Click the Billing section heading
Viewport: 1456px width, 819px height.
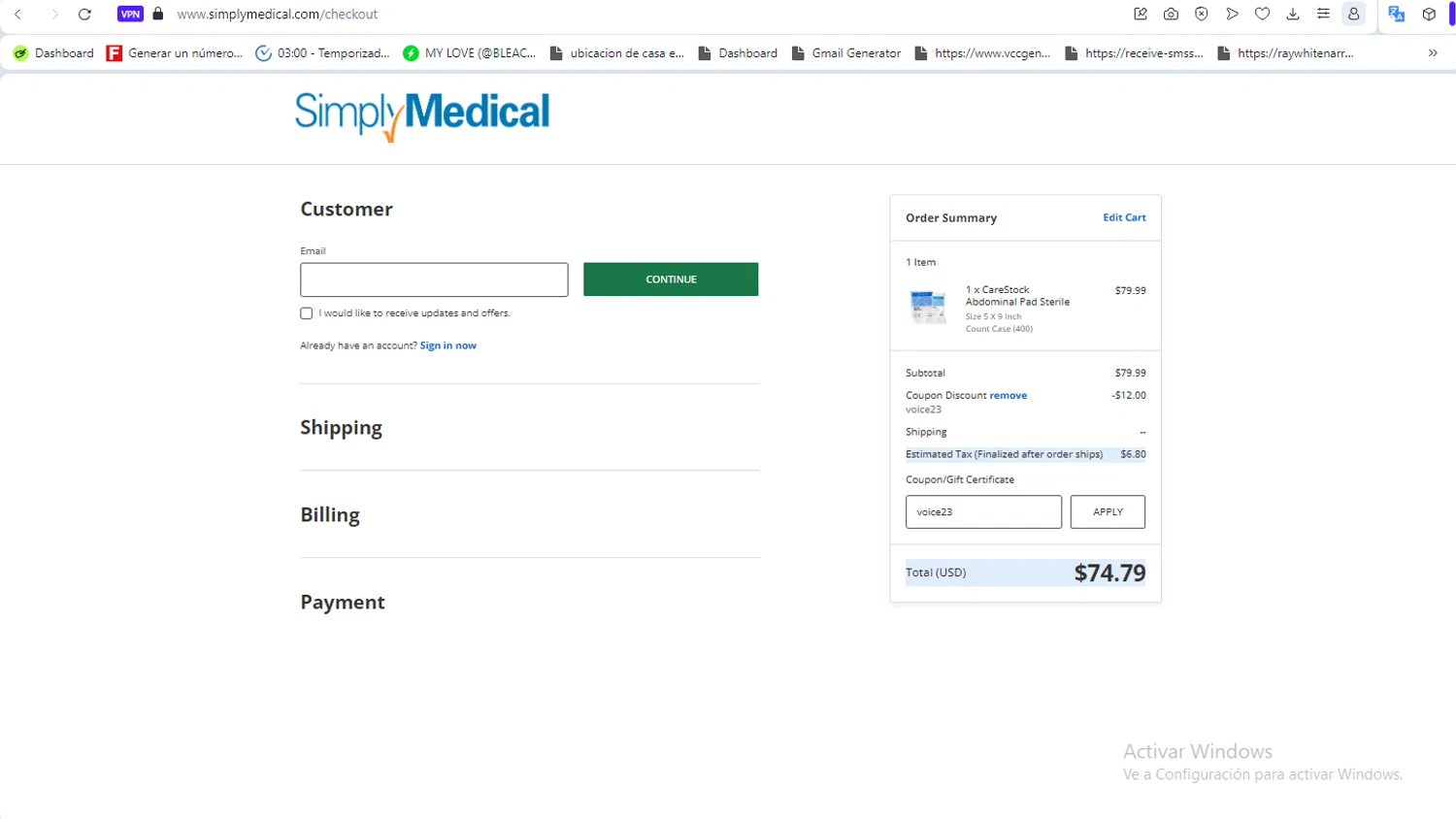pyautogui.click(x=330, y=515)
